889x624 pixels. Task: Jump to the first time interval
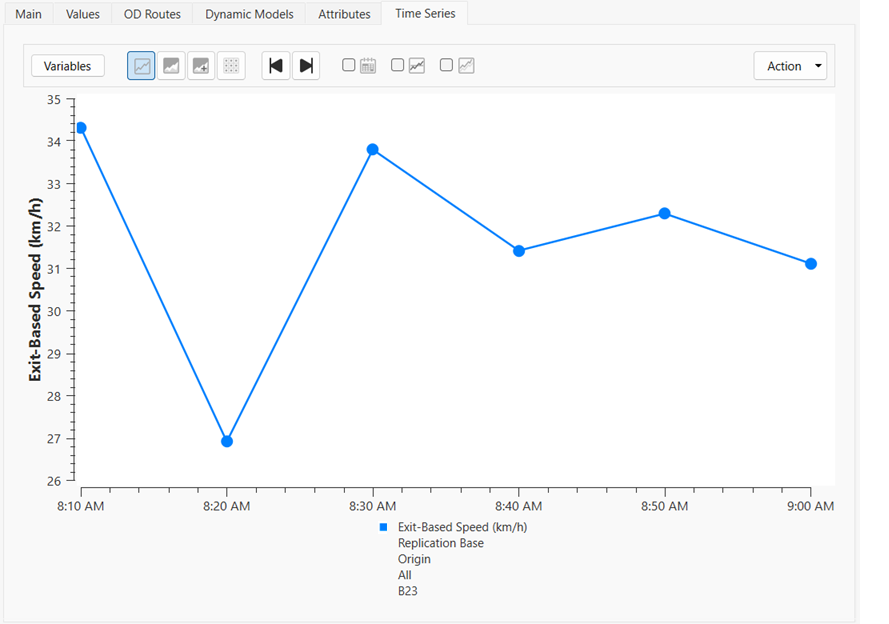click(x=276, y=66)
